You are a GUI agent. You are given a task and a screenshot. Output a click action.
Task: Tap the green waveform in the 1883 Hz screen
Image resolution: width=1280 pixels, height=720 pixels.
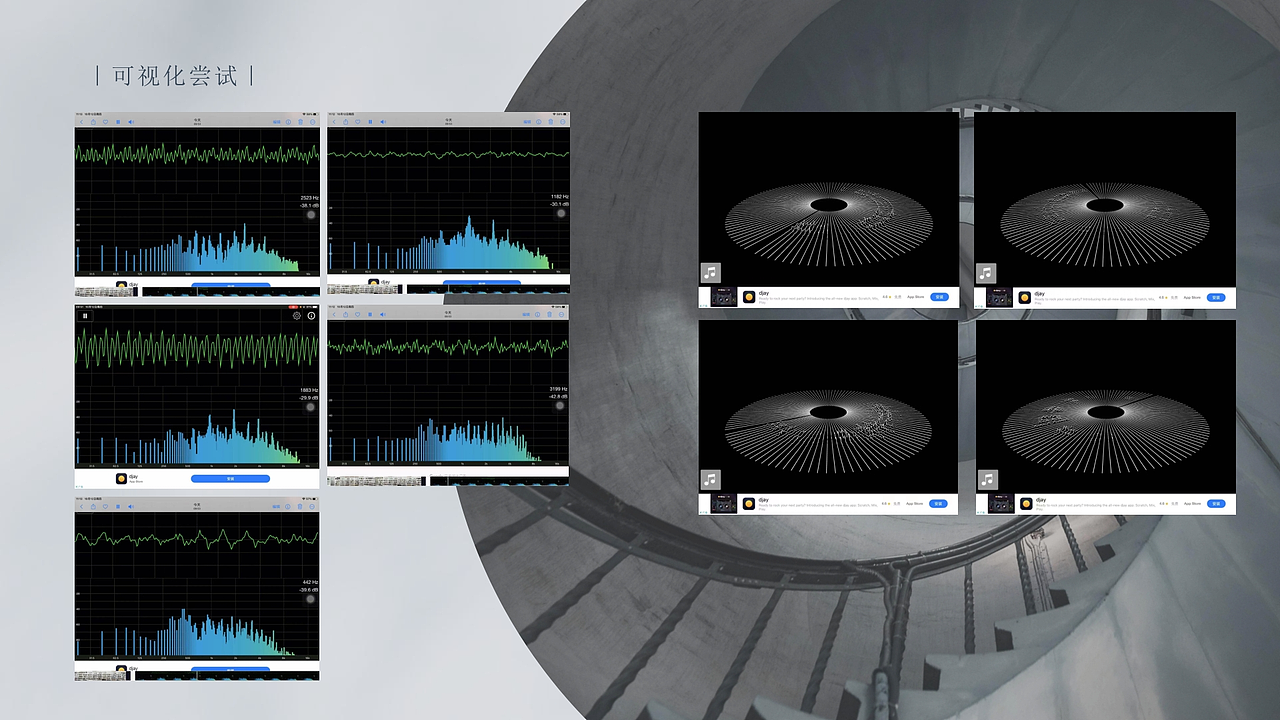pyautogui.click(x=197, y=349)
